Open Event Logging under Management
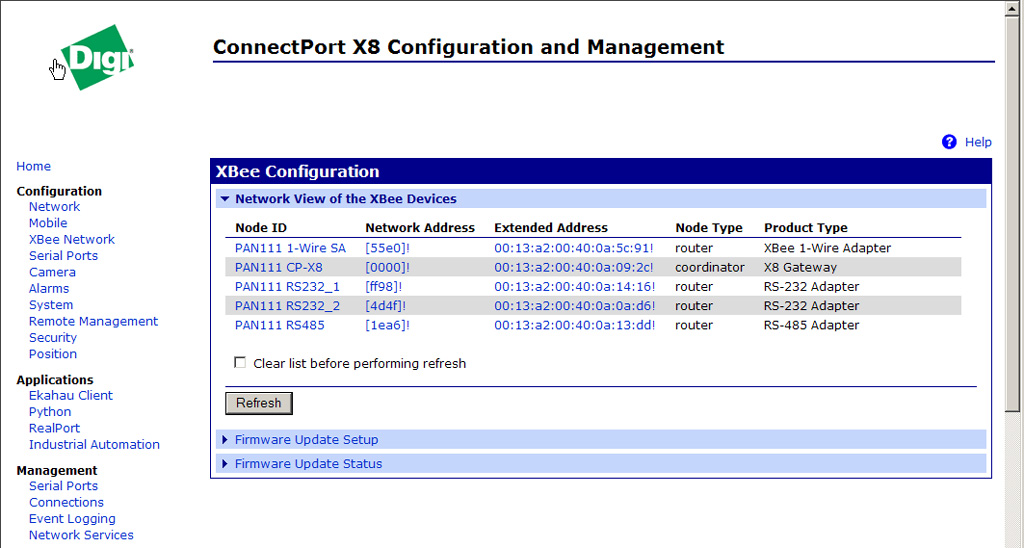Image resolution: width=1024 pixels, height=548 pixels. pyautogui.click(x=72, y=519)
